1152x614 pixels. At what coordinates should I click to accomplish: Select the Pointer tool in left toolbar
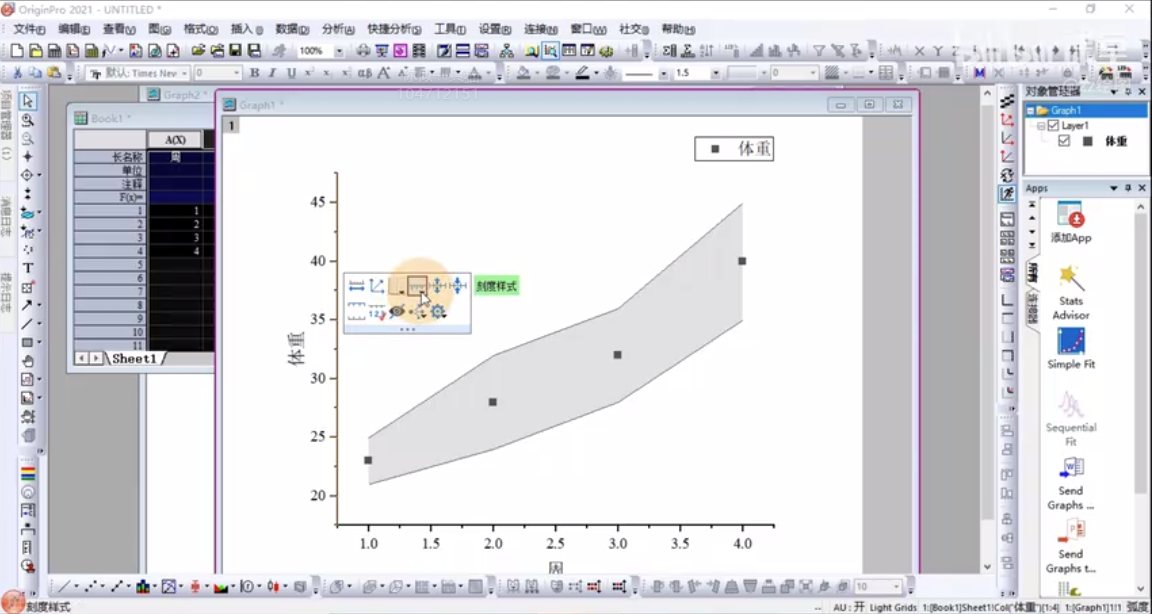pyautogui.click(x=27, y=101)
